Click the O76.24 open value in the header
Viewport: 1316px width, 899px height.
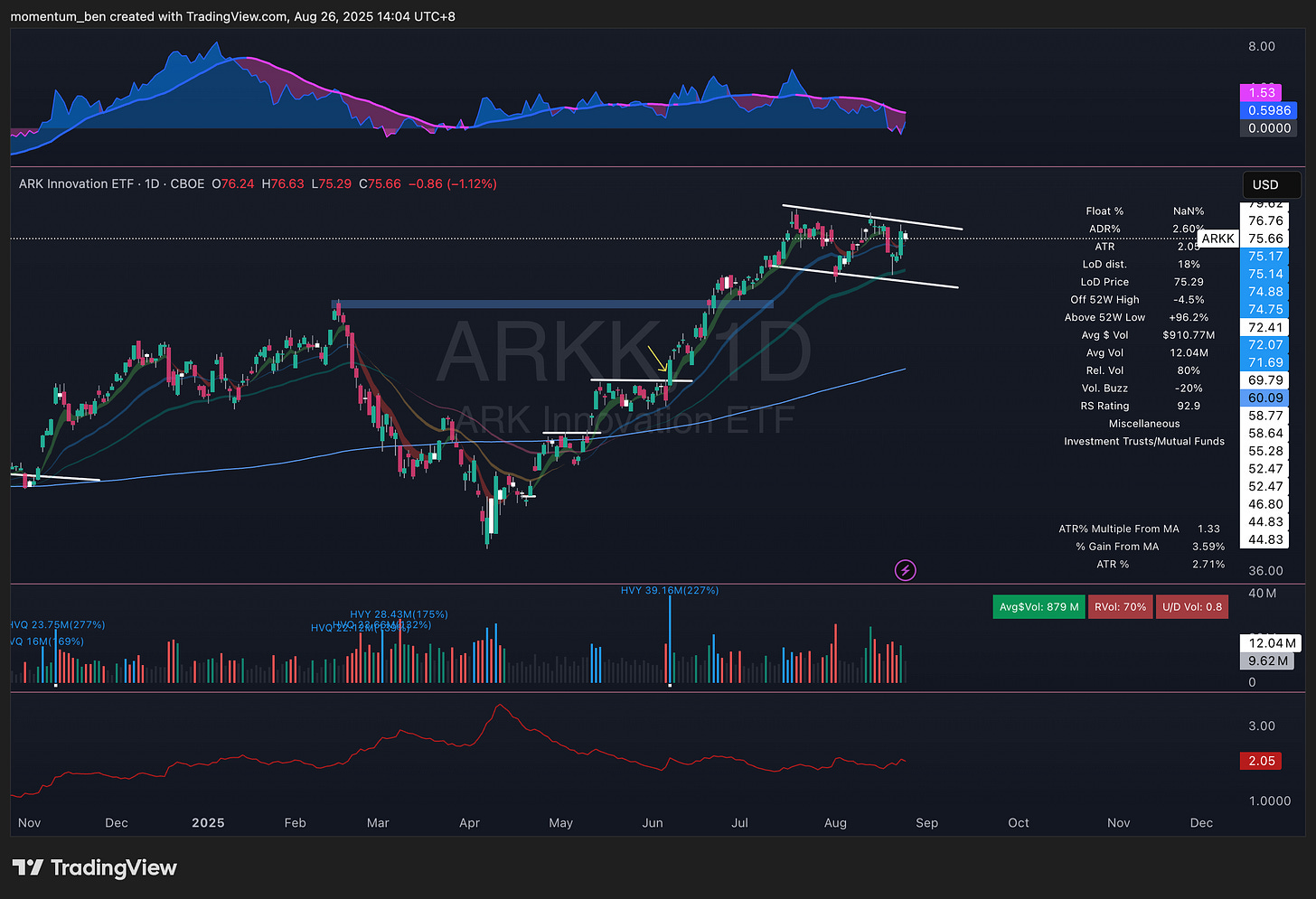point(233,183)
